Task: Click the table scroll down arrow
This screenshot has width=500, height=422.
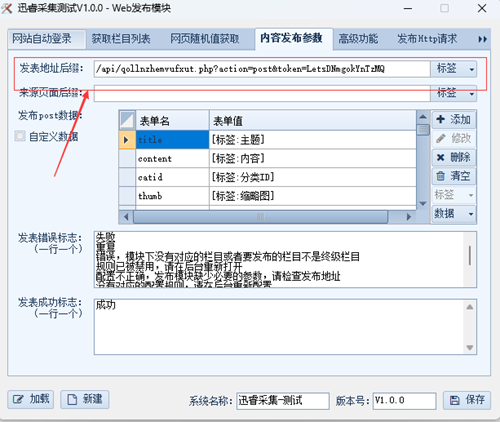Action: (x=423, y=203)
